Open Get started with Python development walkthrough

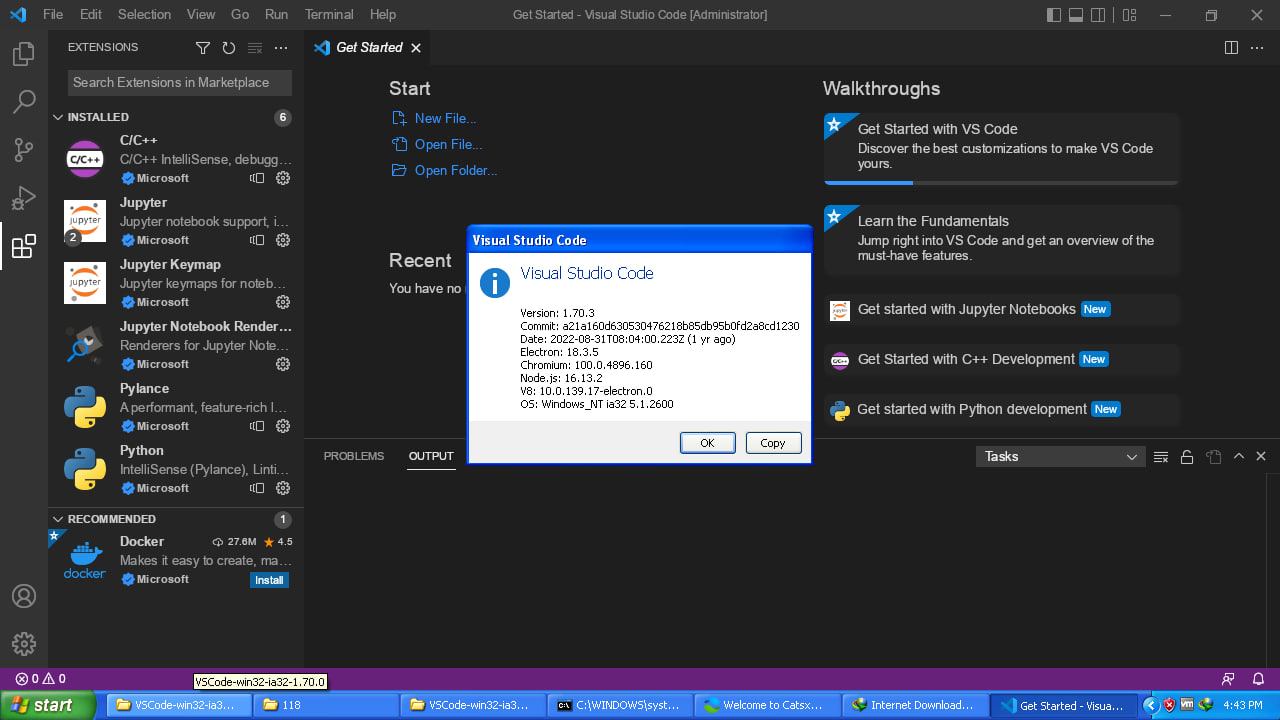pos(1002,409)
